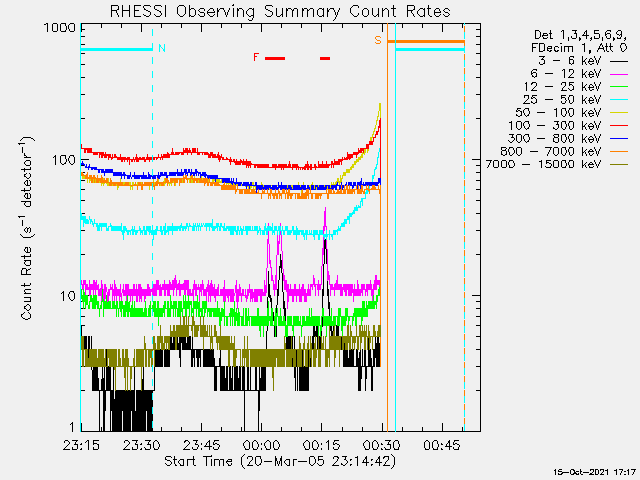640x480 pixels.
Task: Click the orange SAA interval bar at top right
Action: pos(426,42)
